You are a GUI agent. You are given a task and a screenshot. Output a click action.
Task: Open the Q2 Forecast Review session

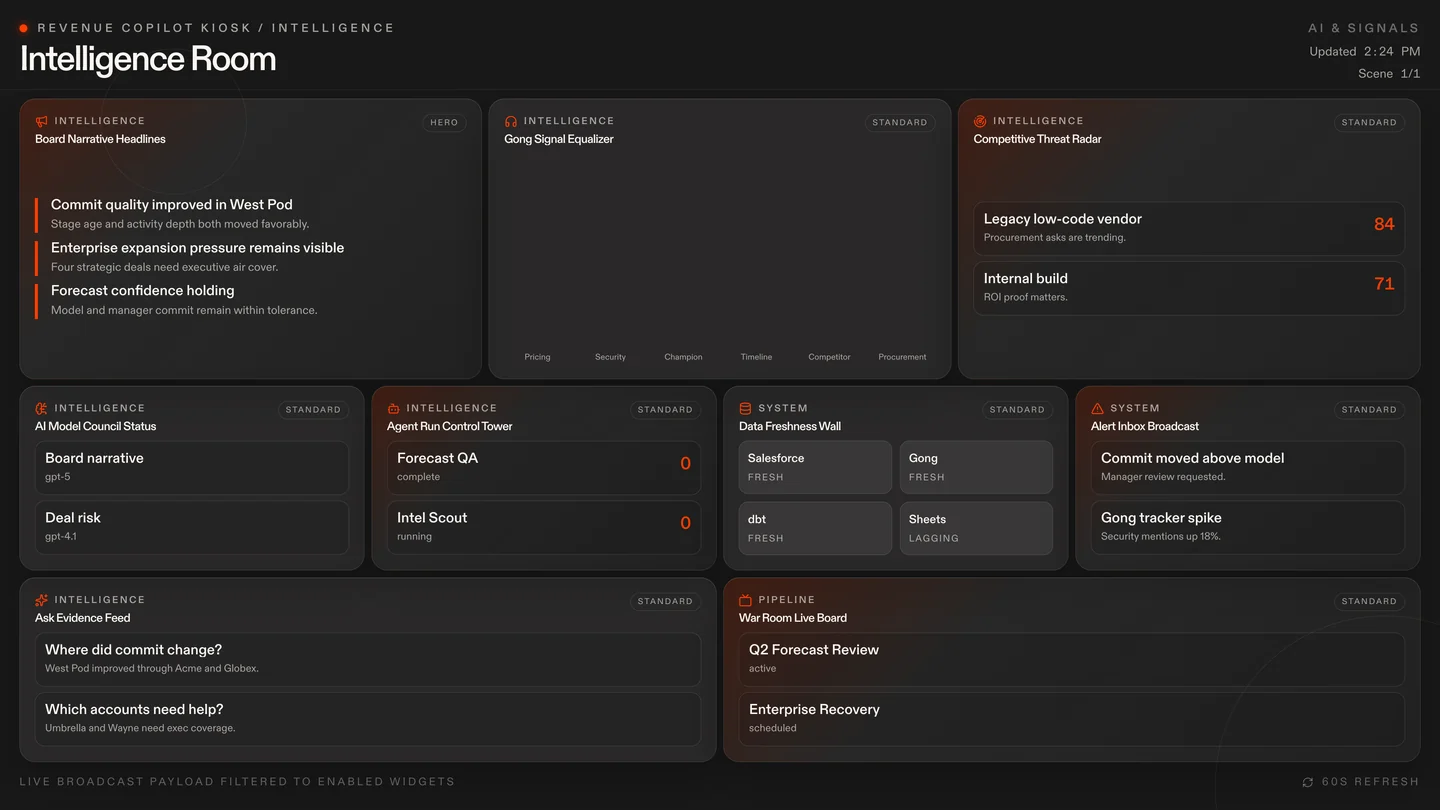[x=1072, y=659]
